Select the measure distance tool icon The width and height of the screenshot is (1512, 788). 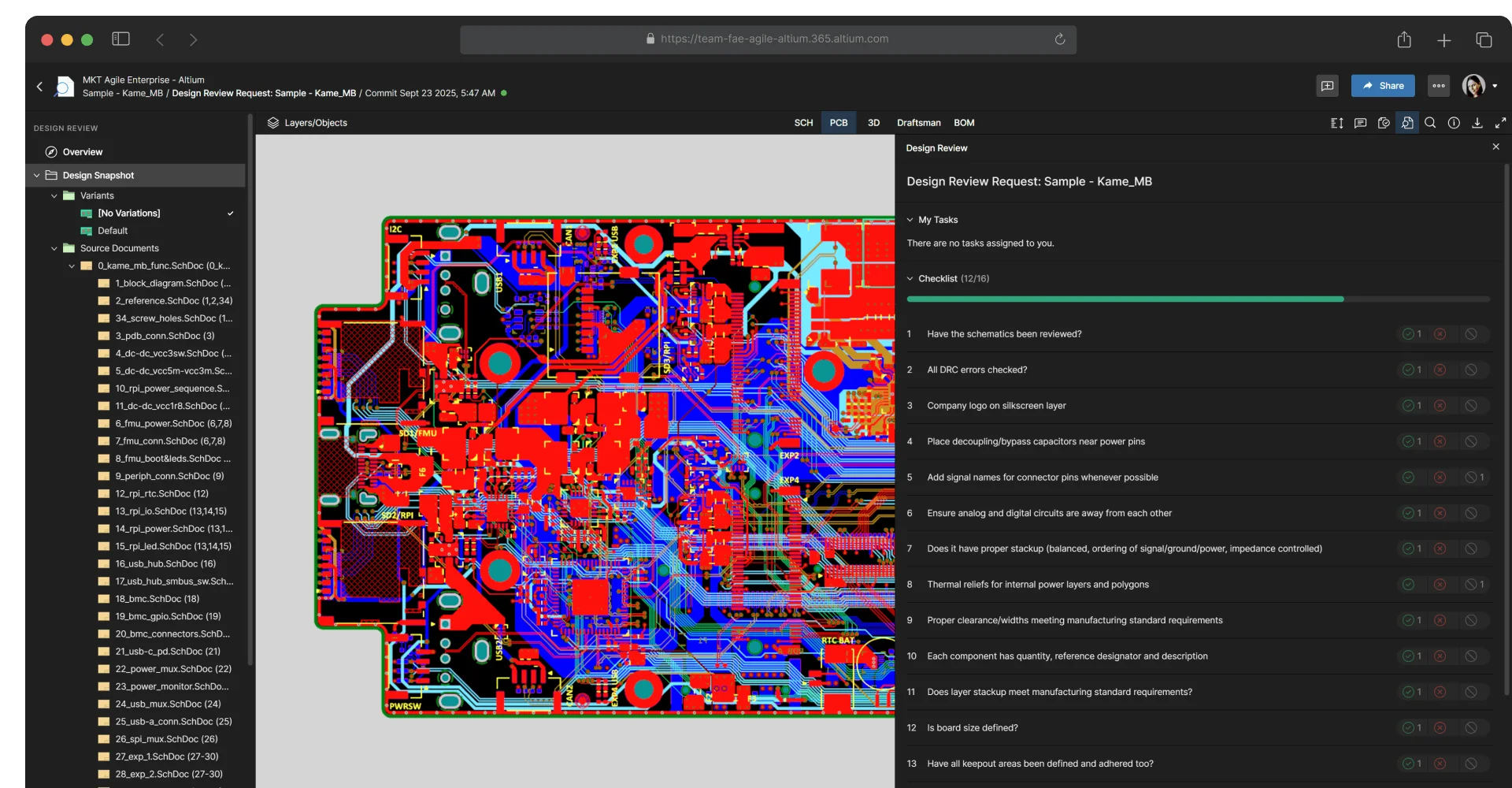1336,123
